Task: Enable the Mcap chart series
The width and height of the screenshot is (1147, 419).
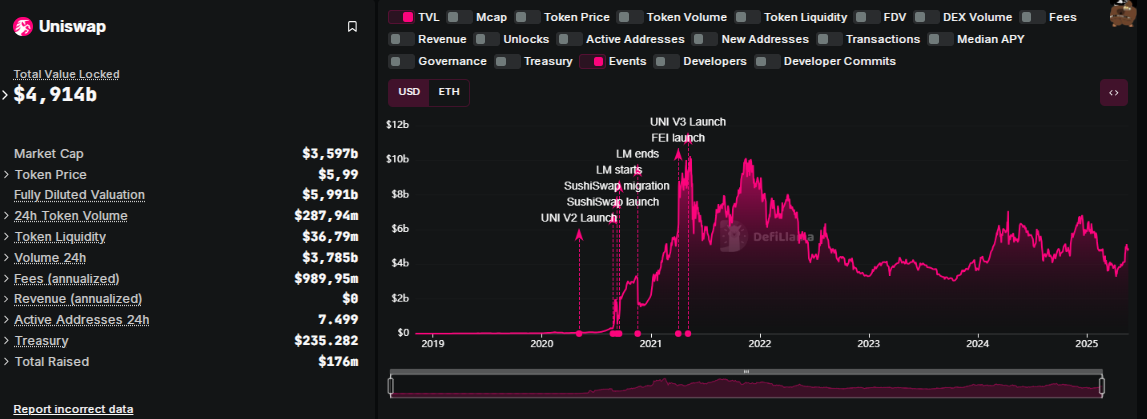Action: [x=459, y=17]
